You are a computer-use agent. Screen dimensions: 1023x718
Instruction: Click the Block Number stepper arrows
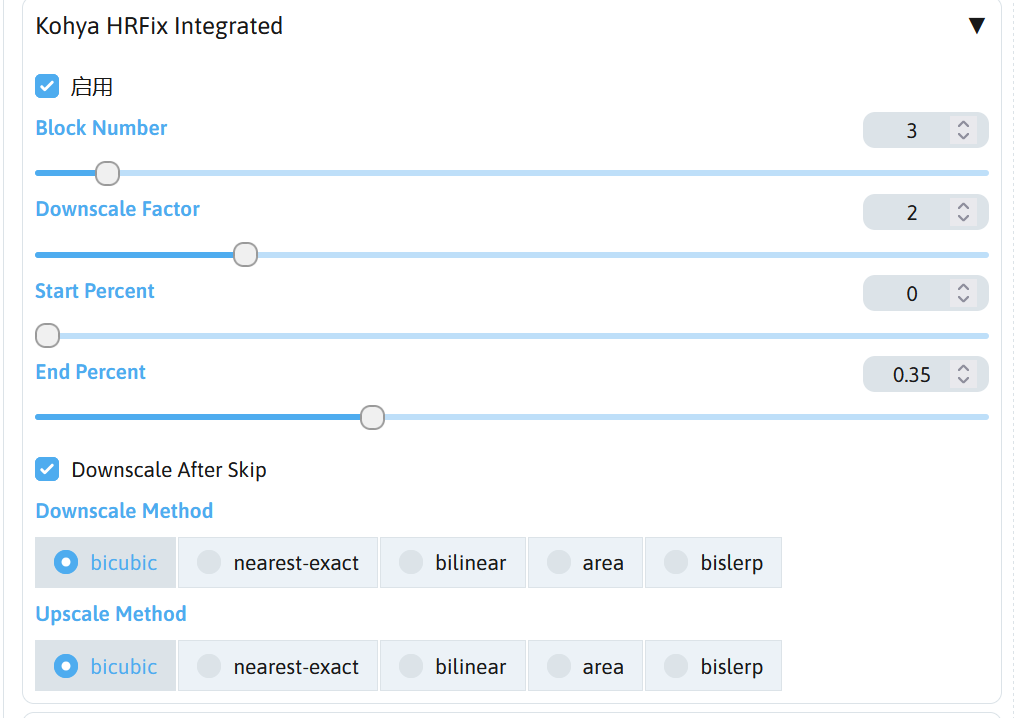coord(963,130)
